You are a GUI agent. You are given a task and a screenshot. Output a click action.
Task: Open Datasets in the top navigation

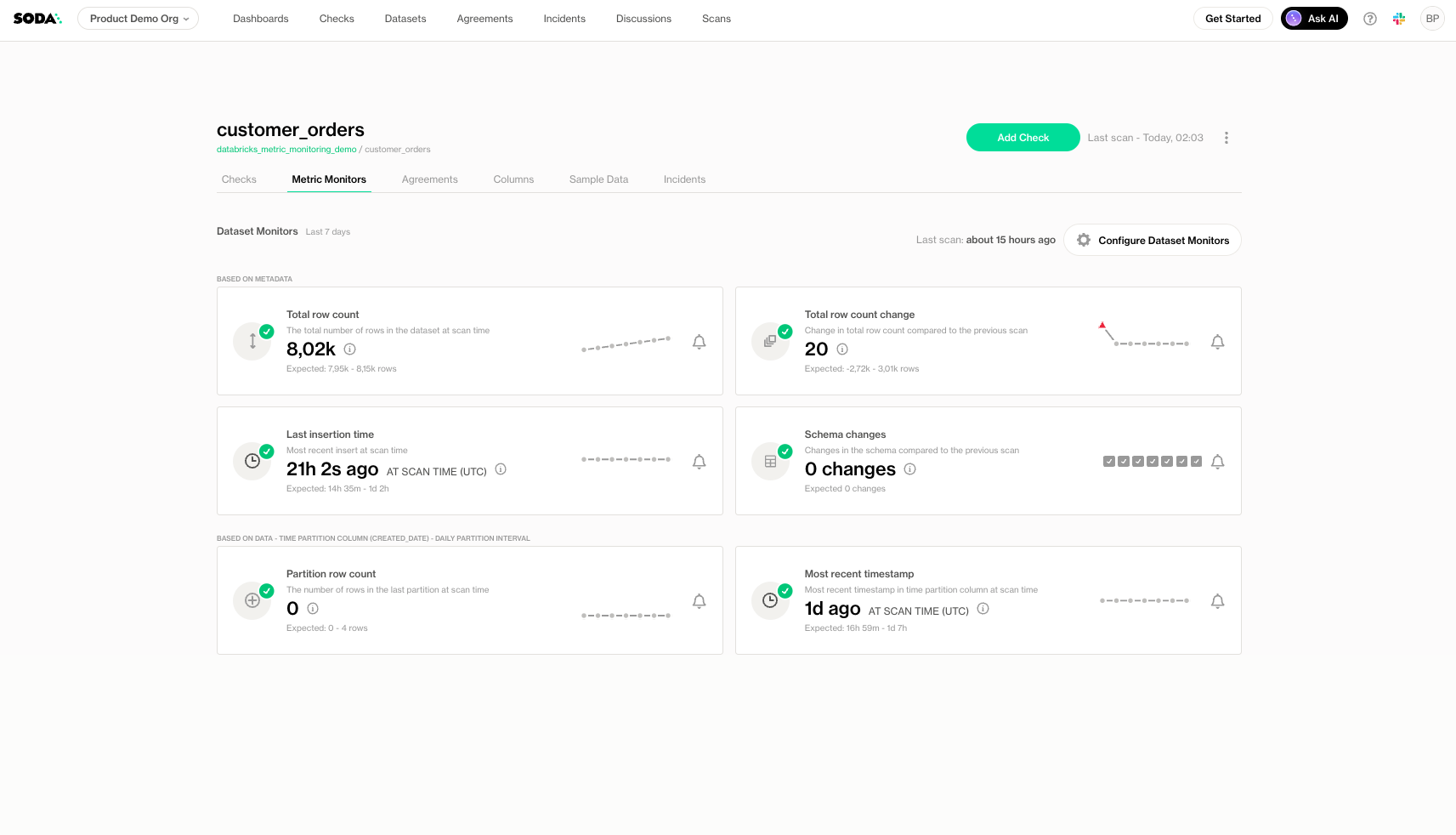(x=405, y=19)
